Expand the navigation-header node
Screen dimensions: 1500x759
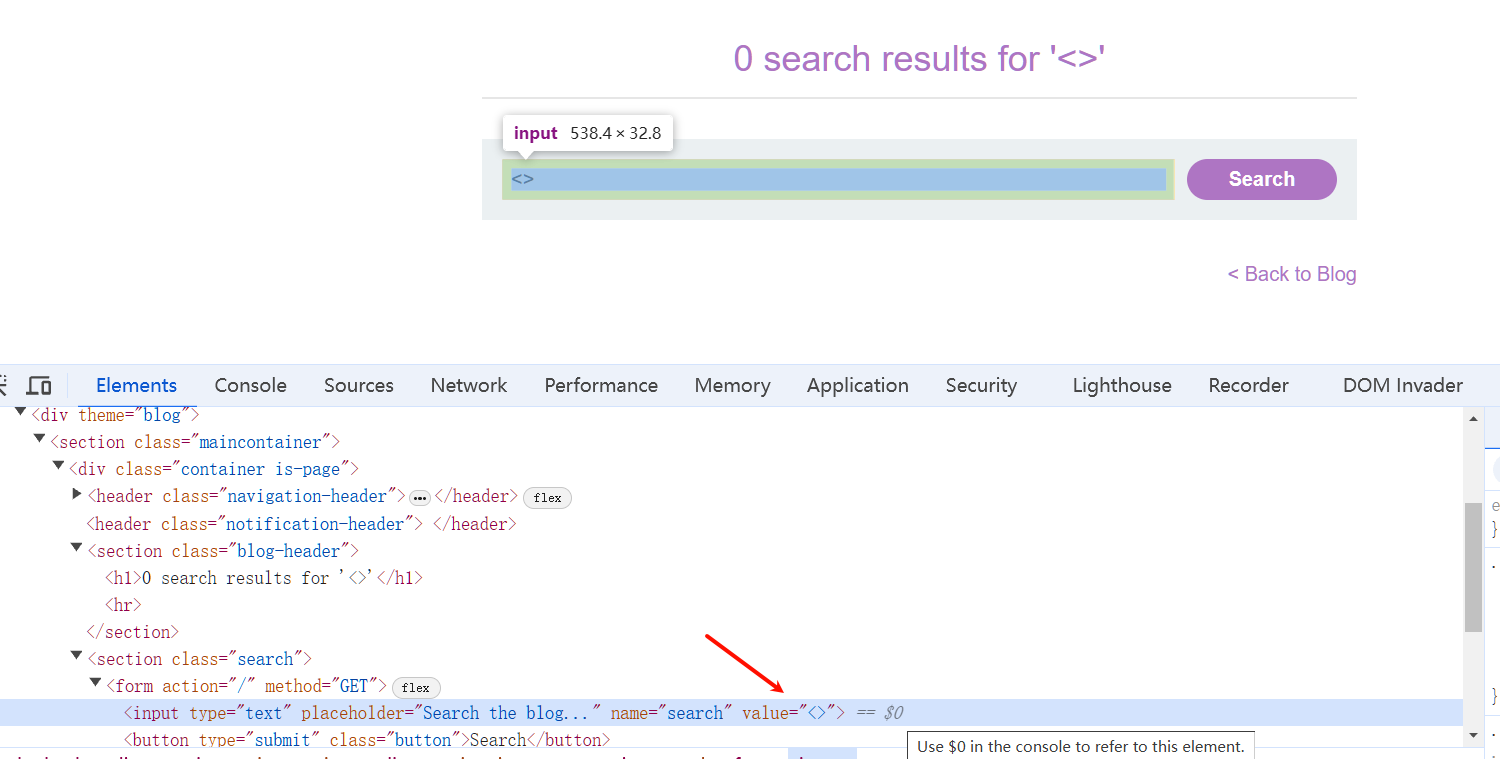pos(77,495)
